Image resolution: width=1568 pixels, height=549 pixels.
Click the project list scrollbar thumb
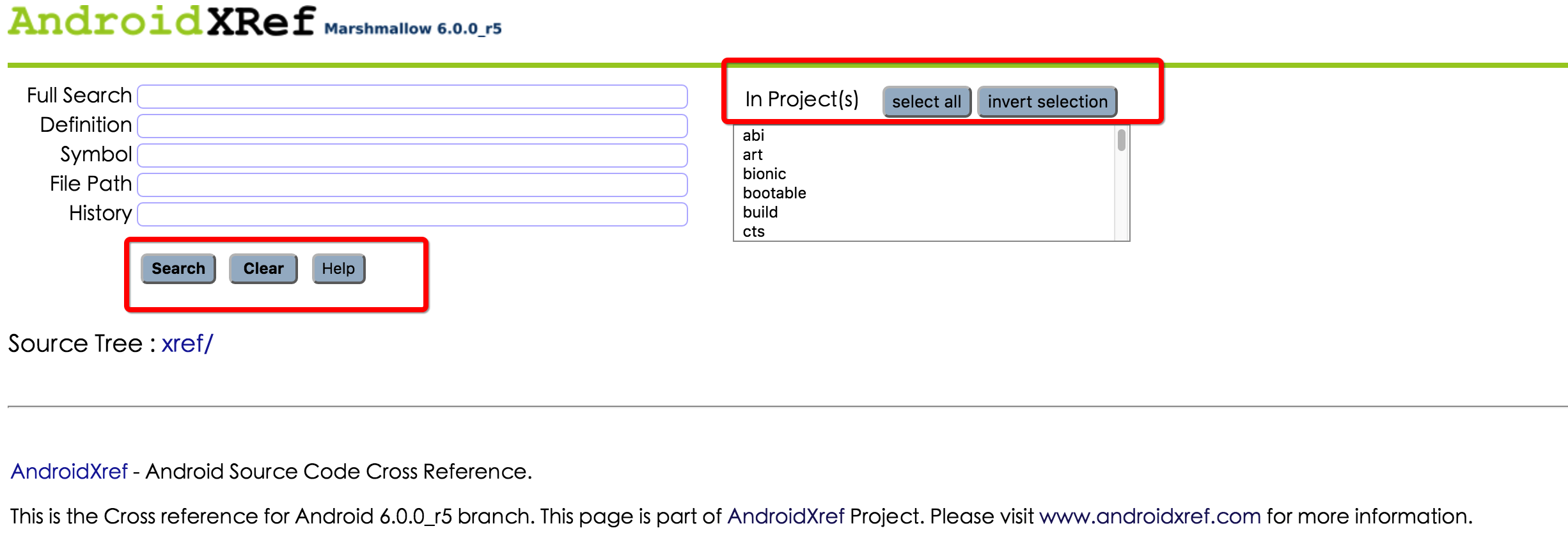pyautogui.click(x=1121, y=140)
